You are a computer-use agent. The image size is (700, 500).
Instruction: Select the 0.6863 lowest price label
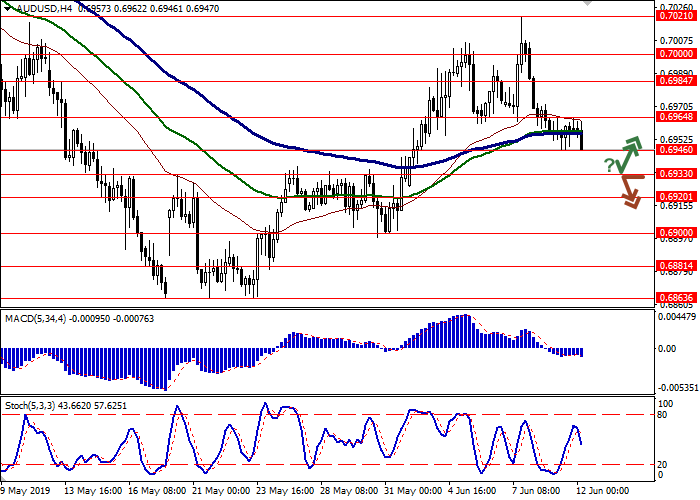click(677, 298)
